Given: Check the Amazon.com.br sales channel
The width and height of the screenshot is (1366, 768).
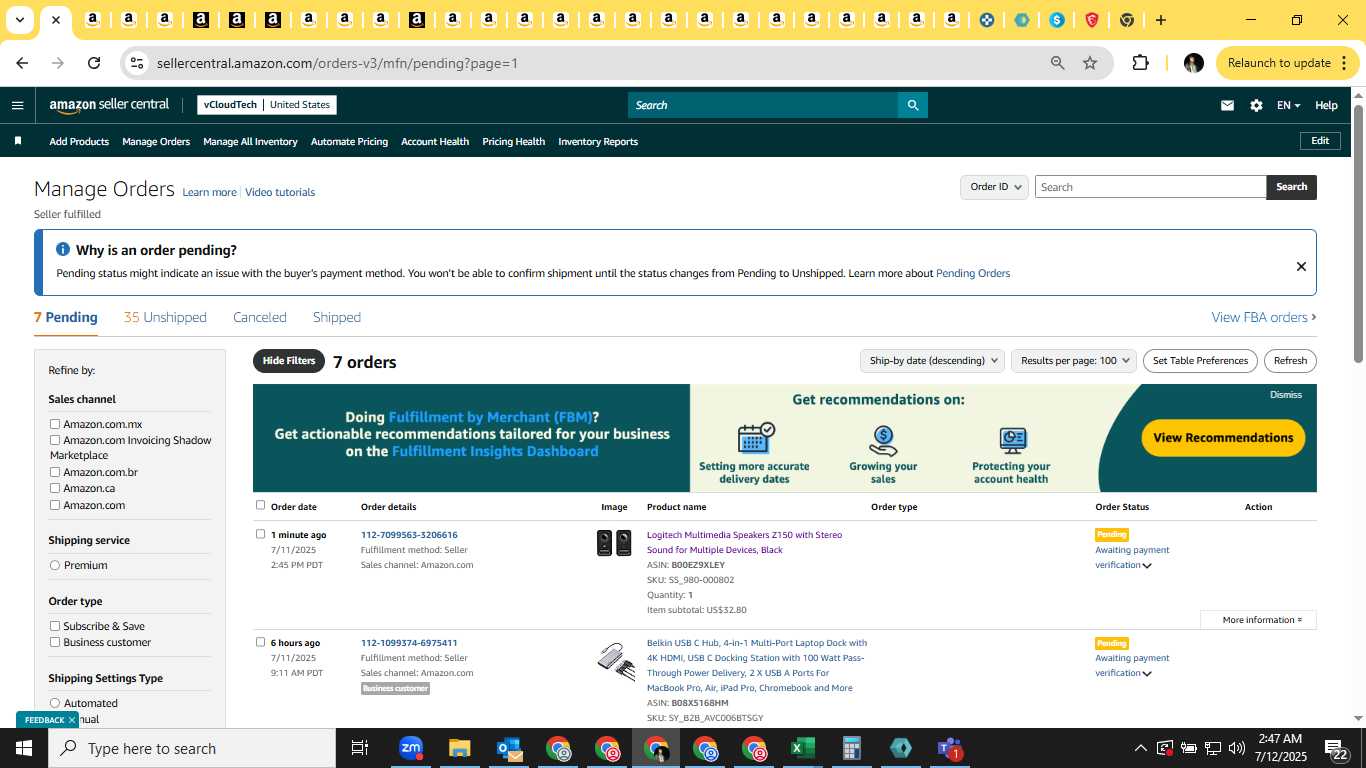Looking at the screenshot, I should click(55, 472).
